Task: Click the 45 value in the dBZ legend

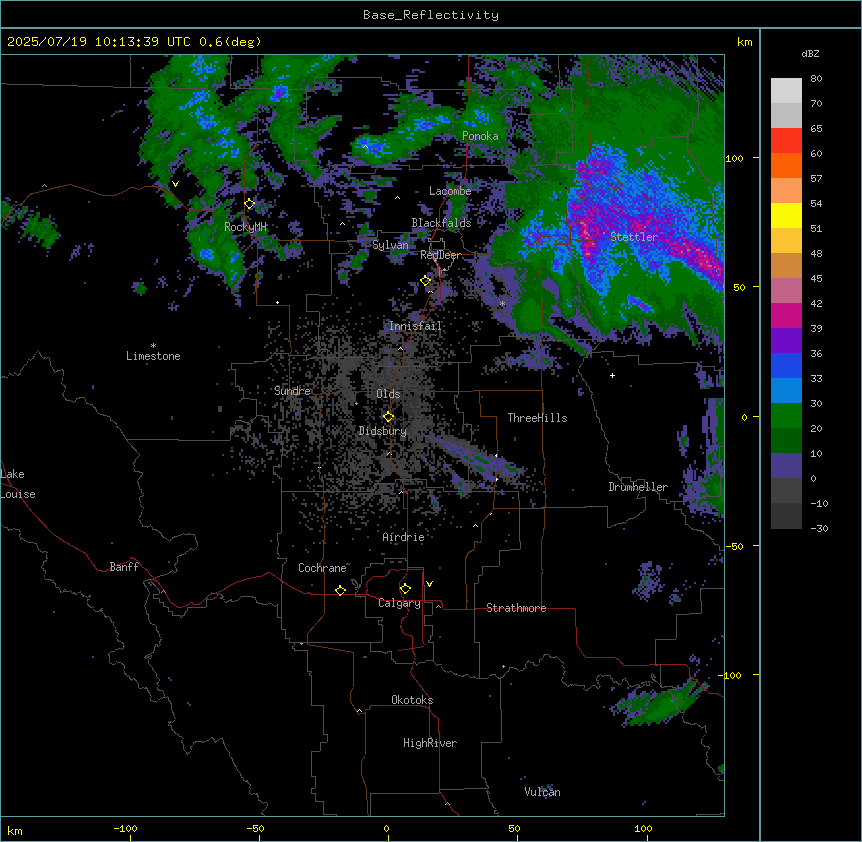Action: [x=816, y=279]
